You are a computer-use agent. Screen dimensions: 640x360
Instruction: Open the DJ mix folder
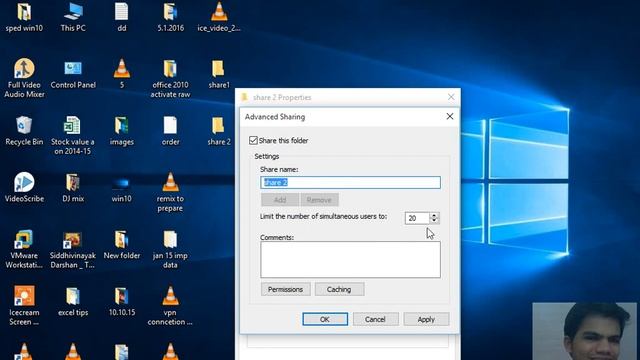pos(73,187)
